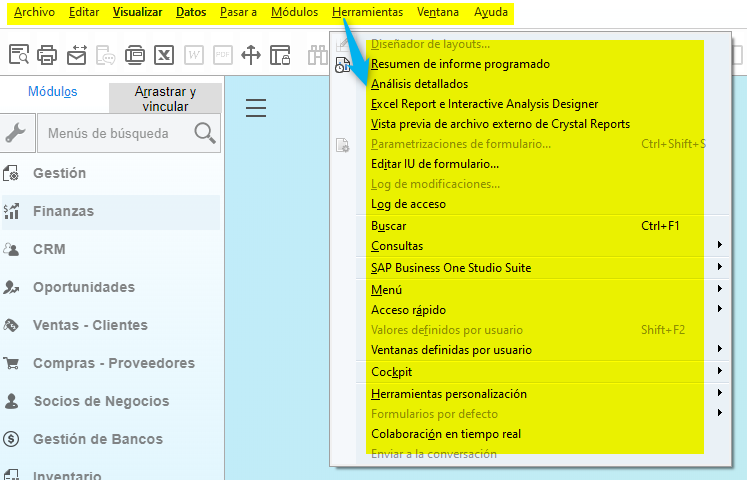The height and width of the screenshot is (480, 747).
Task: Click the lock screen toolbar icon
Action: point(280,55)
